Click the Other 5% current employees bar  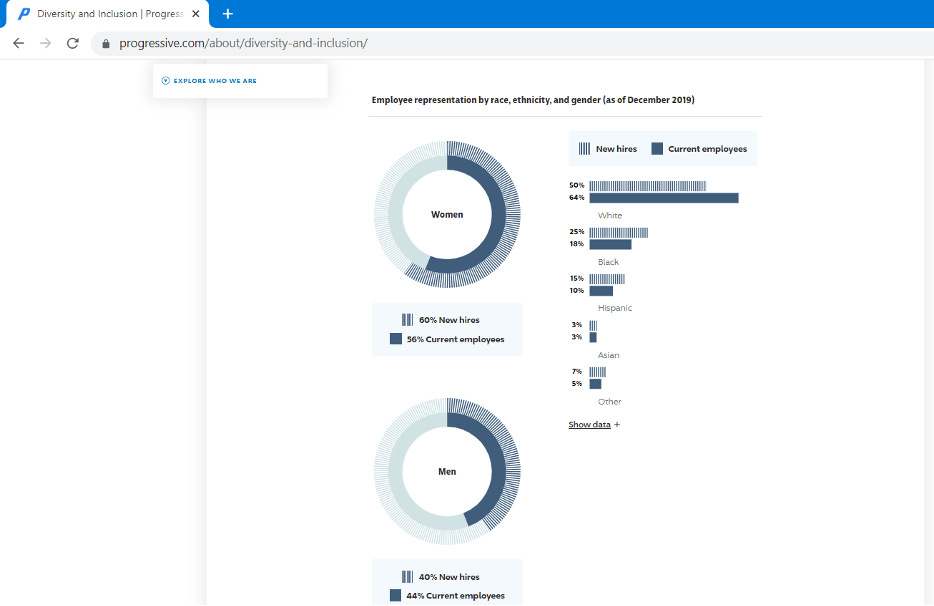point(595,384)
